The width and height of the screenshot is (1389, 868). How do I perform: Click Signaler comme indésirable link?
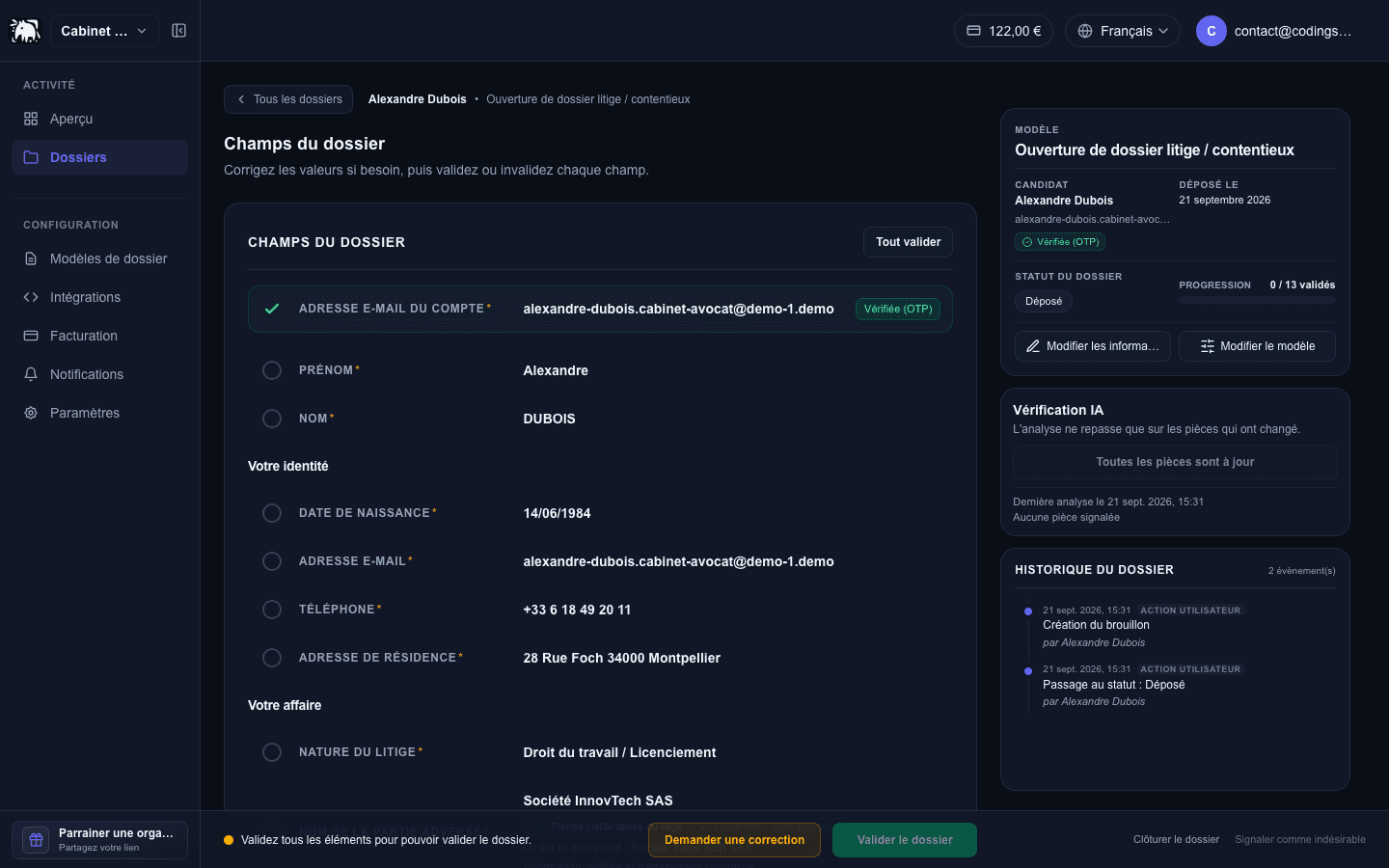[1300, 840]
